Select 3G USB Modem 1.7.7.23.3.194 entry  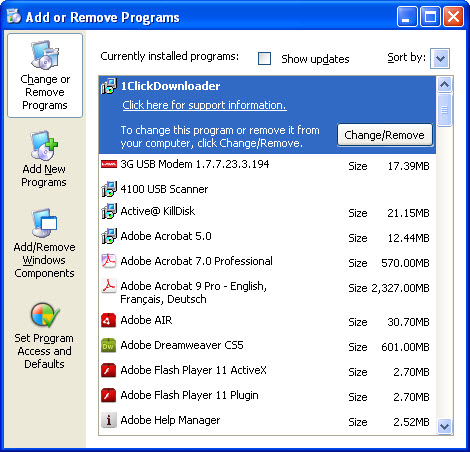click(x=267, y=165)
